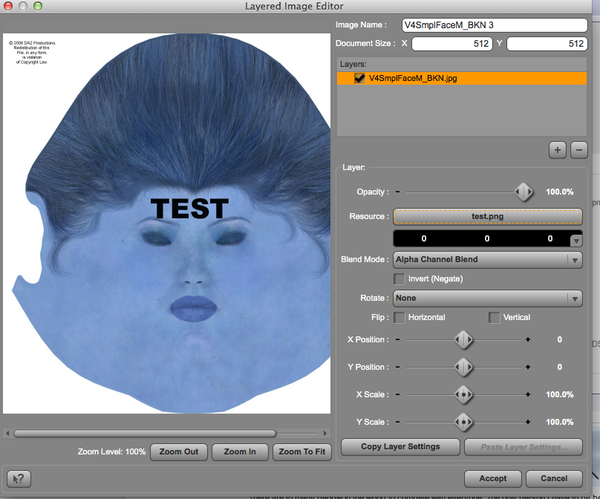Click the Image Name input field
Viewport: 600px width, 499px height.
point(494,25)
